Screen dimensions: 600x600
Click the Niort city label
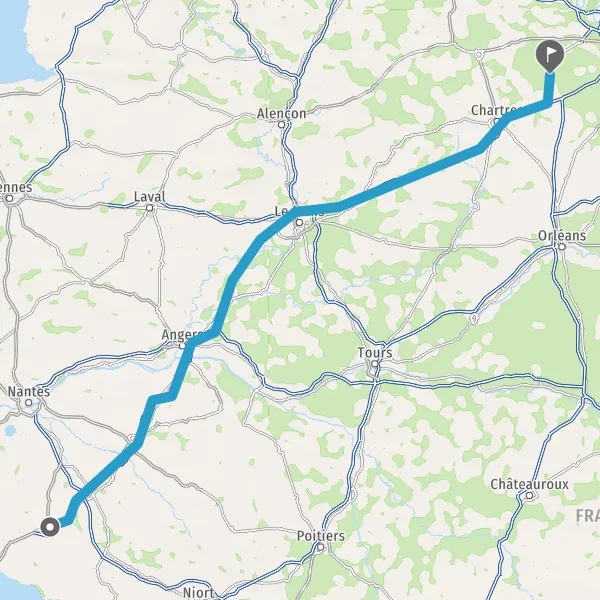[198, 592]
